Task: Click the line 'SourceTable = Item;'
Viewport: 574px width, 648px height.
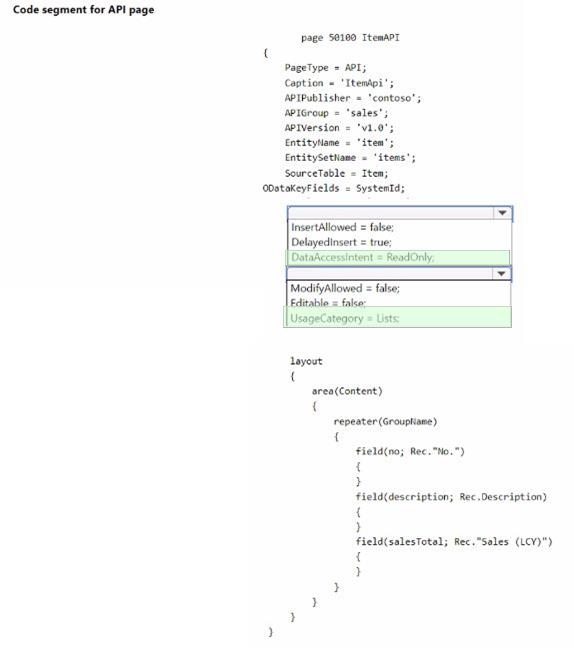Action: (336, 173)
